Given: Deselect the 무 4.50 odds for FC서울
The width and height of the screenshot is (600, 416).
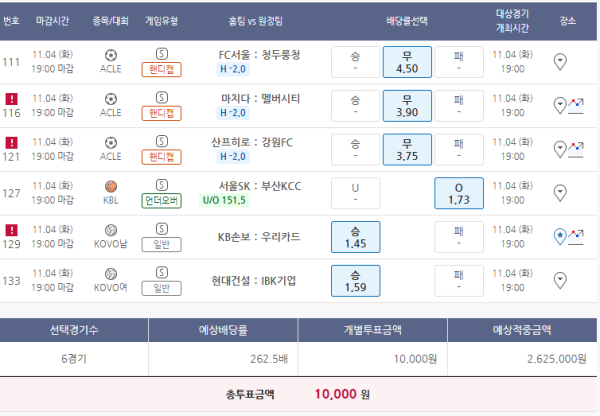Looking at the screenshot, I should pyautogui.click(x=407, y=62).
